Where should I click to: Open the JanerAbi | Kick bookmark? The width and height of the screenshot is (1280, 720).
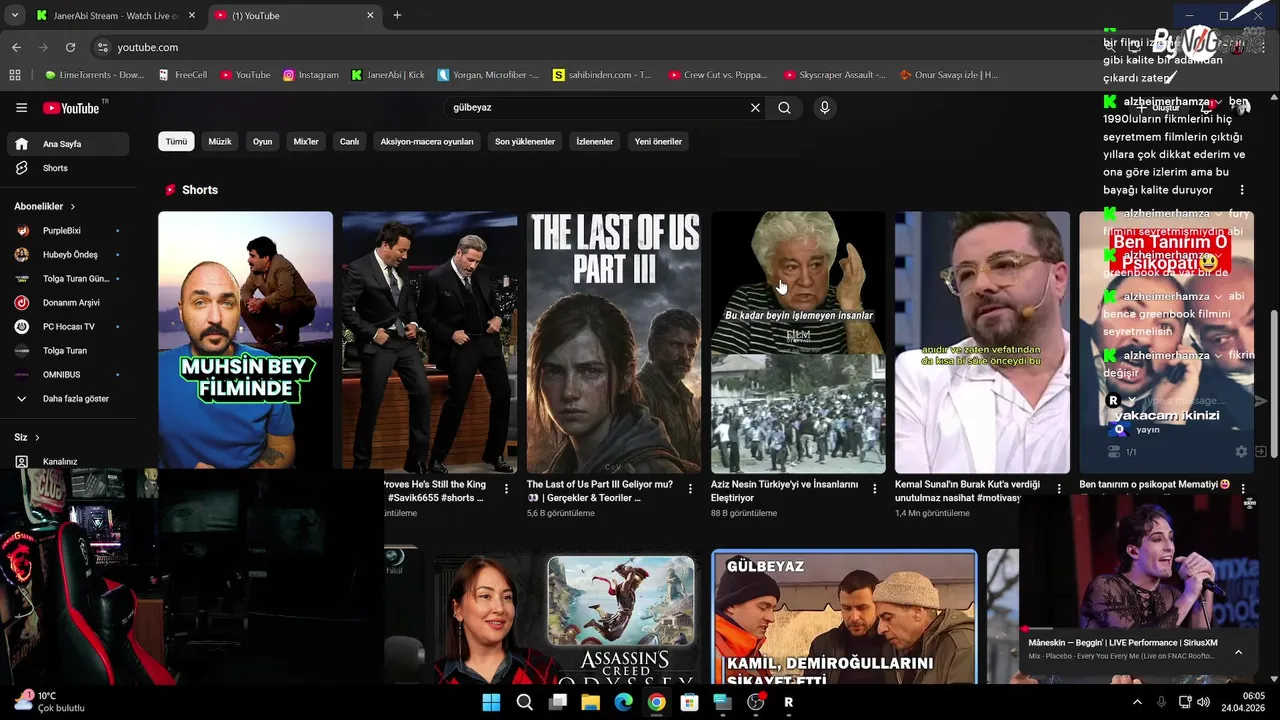coord(388,75)
